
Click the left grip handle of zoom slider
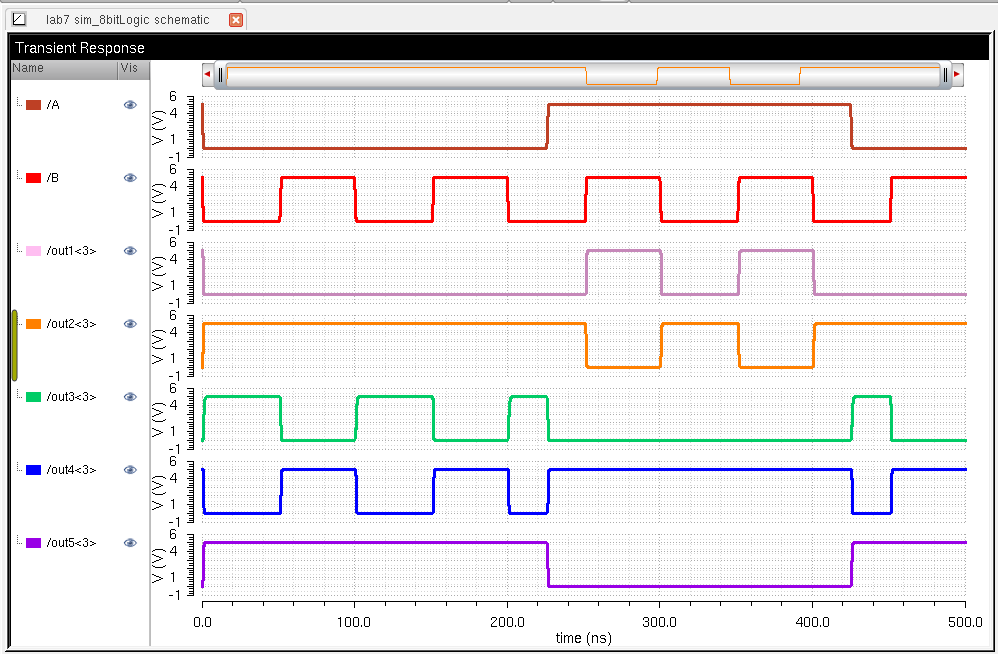pos(221,74)
